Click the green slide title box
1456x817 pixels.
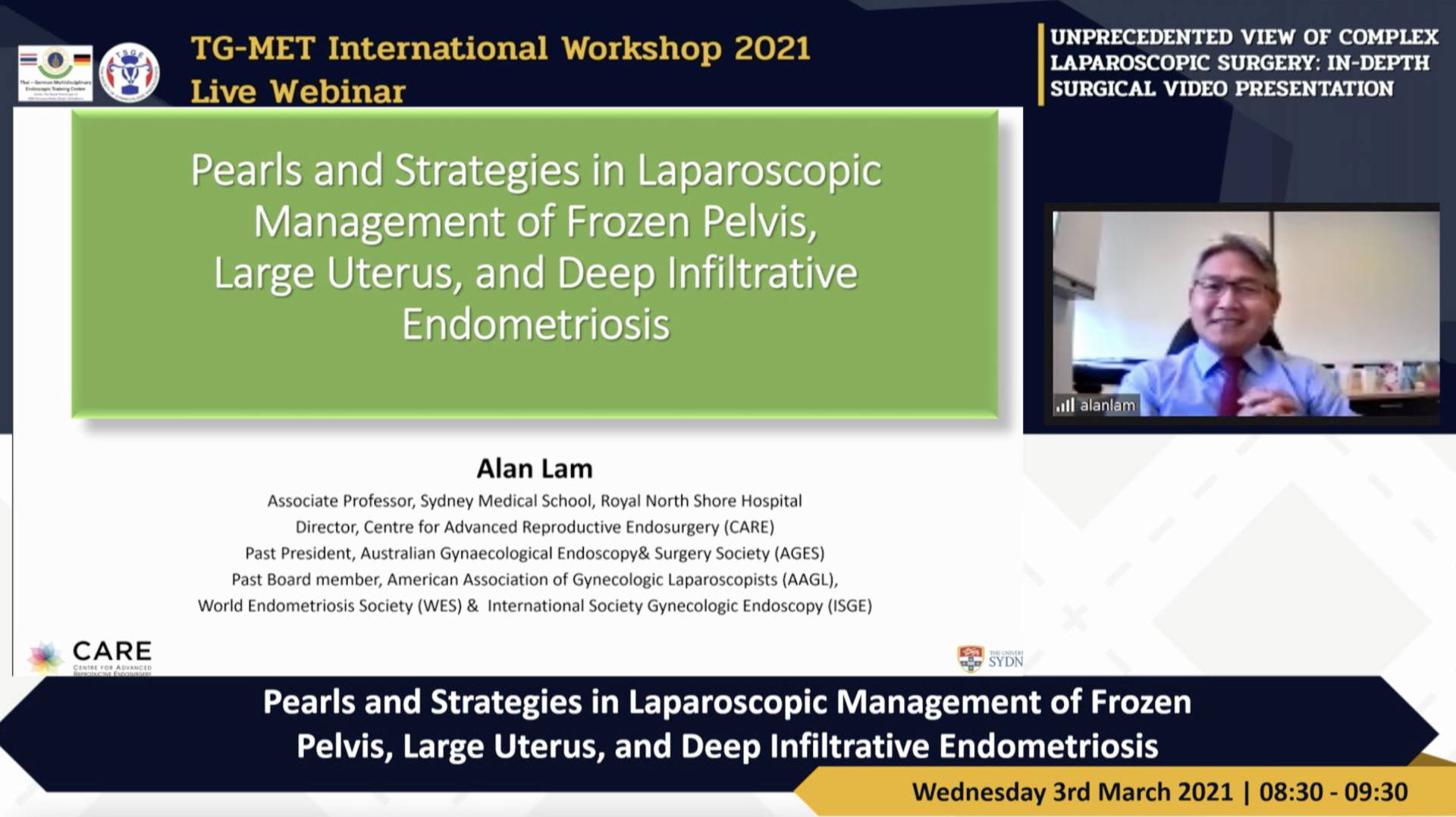535,263
